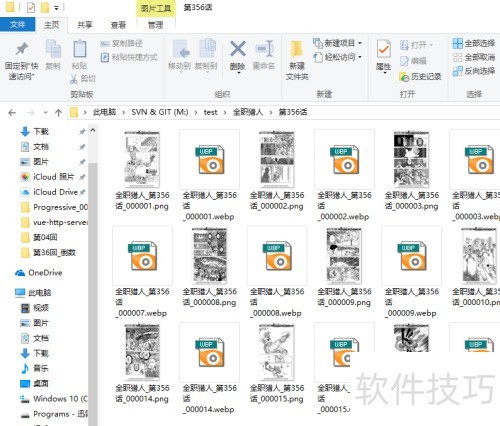The image size is (500, 426).
Task: Click Open (打开) in ribbon
Action: [416, 45]
